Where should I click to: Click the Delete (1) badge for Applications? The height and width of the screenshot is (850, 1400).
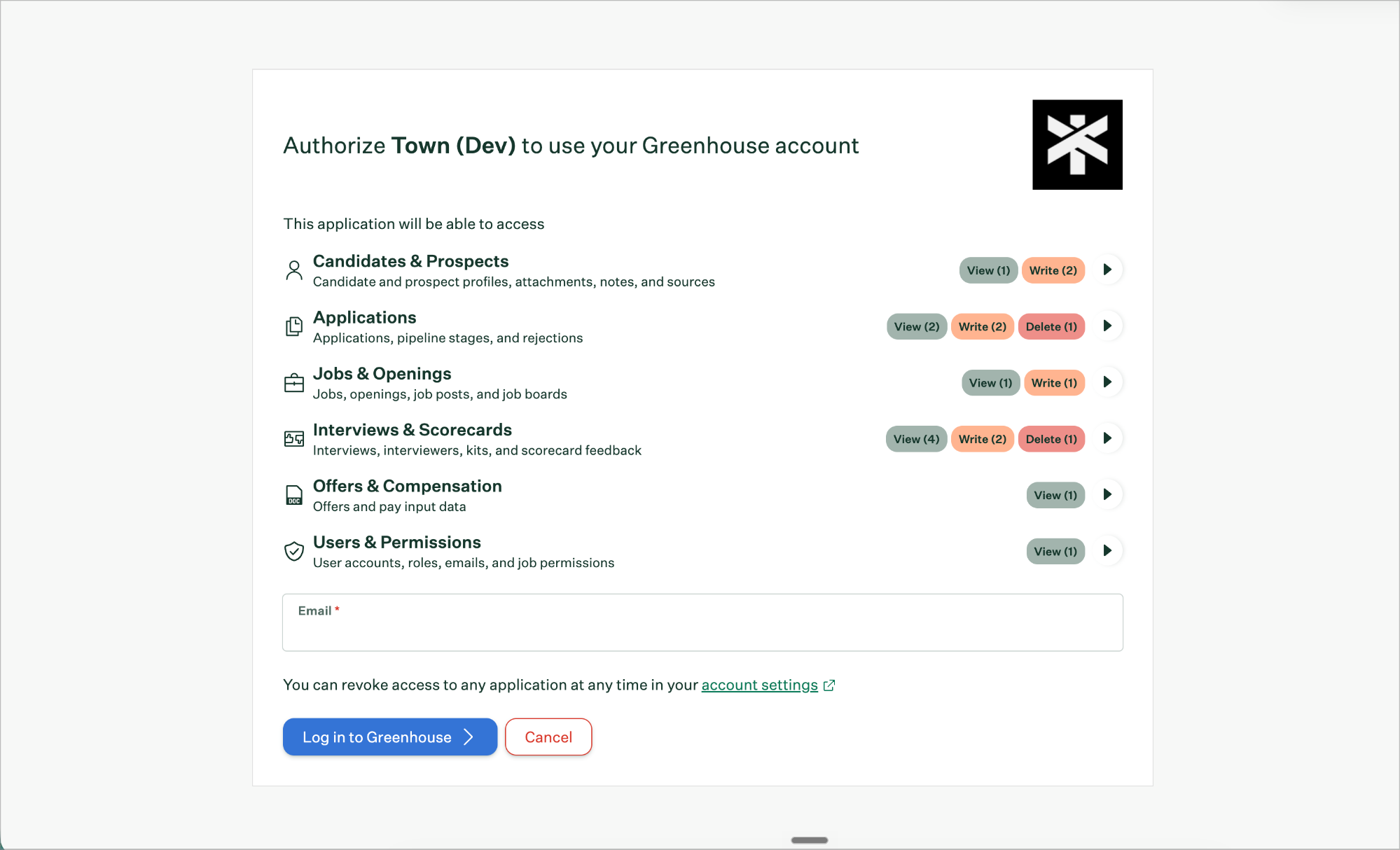[1051, 326]
